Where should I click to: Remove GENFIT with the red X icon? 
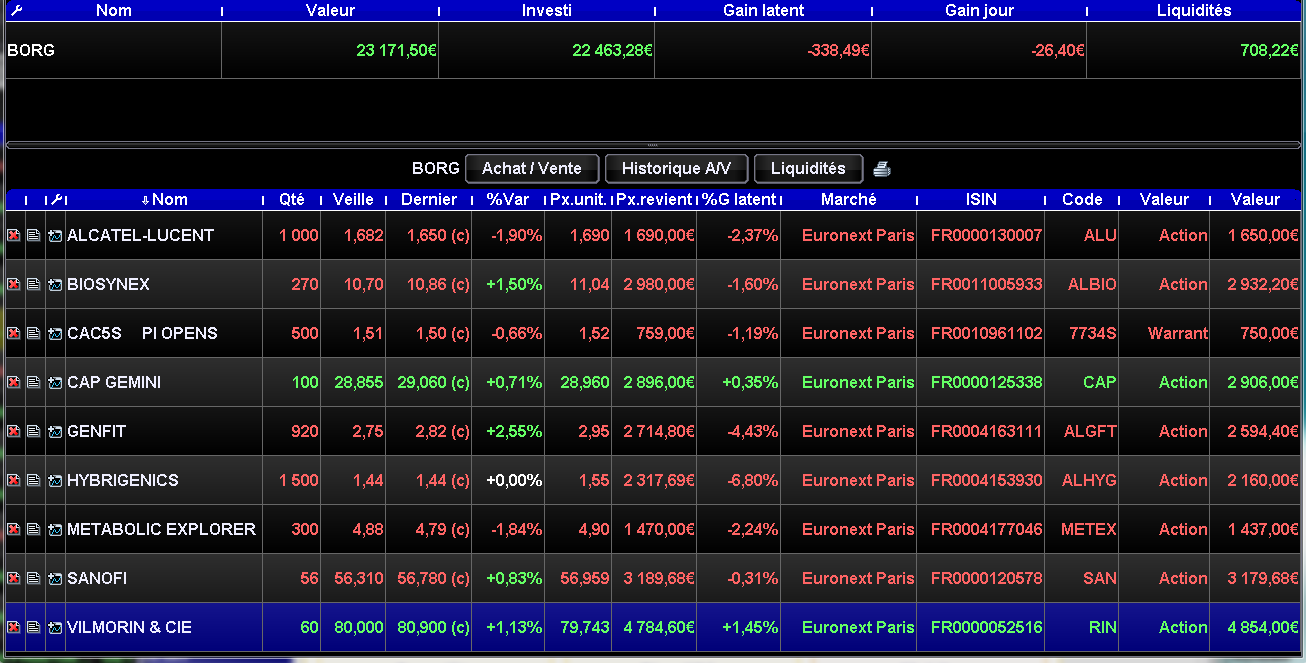tap(14, 431)
